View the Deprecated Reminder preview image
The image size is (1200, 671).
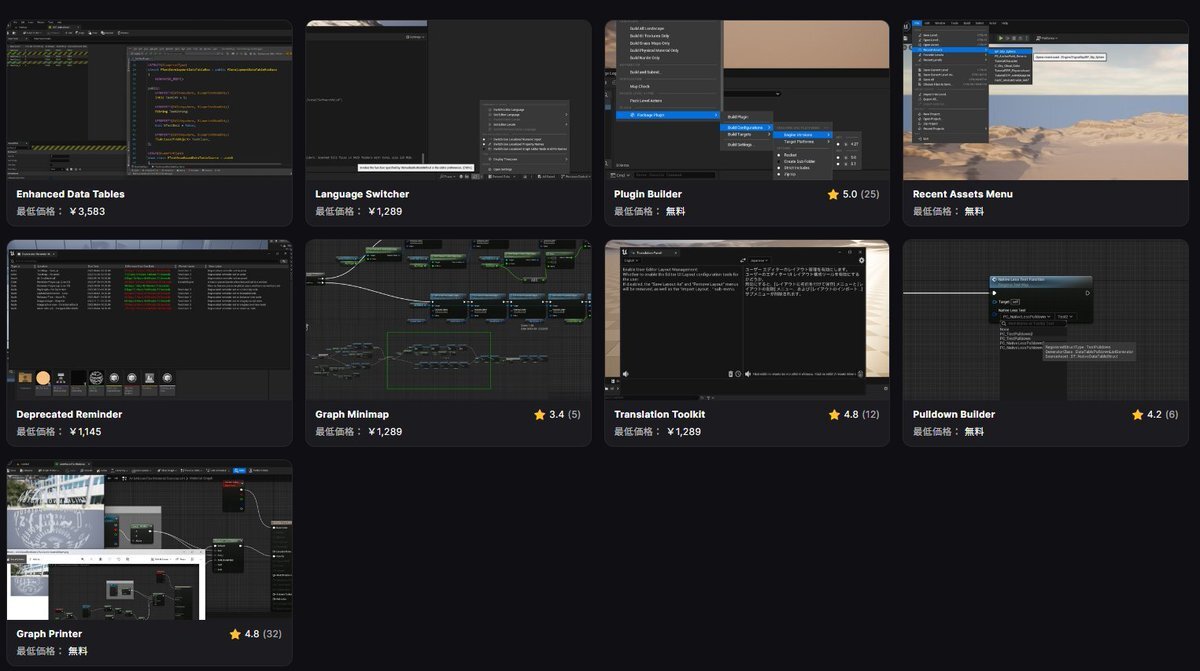[x=150, y=320]
